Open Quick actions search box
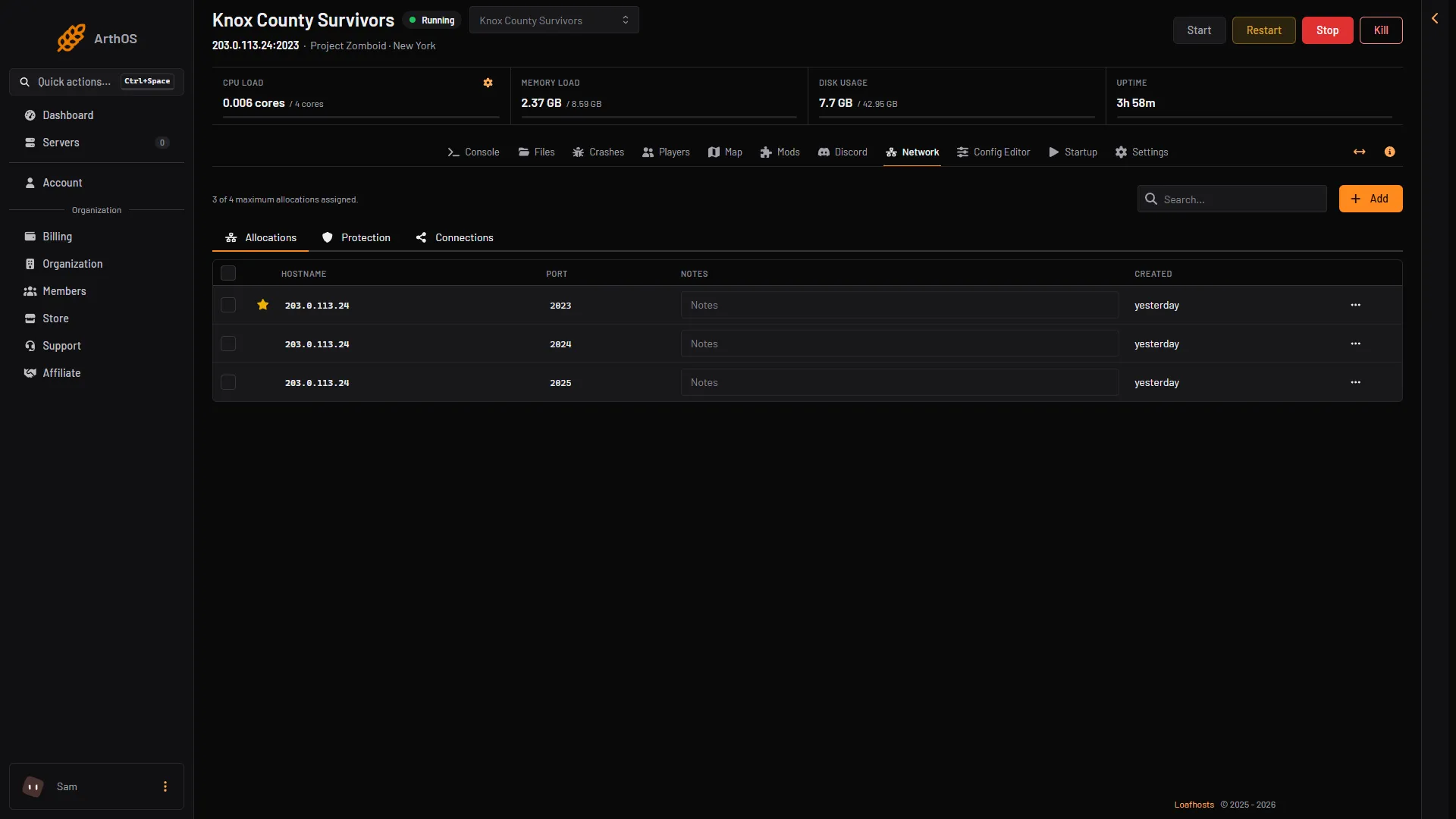The width and height of the screenshot is (1456, 819). (96, 82)
